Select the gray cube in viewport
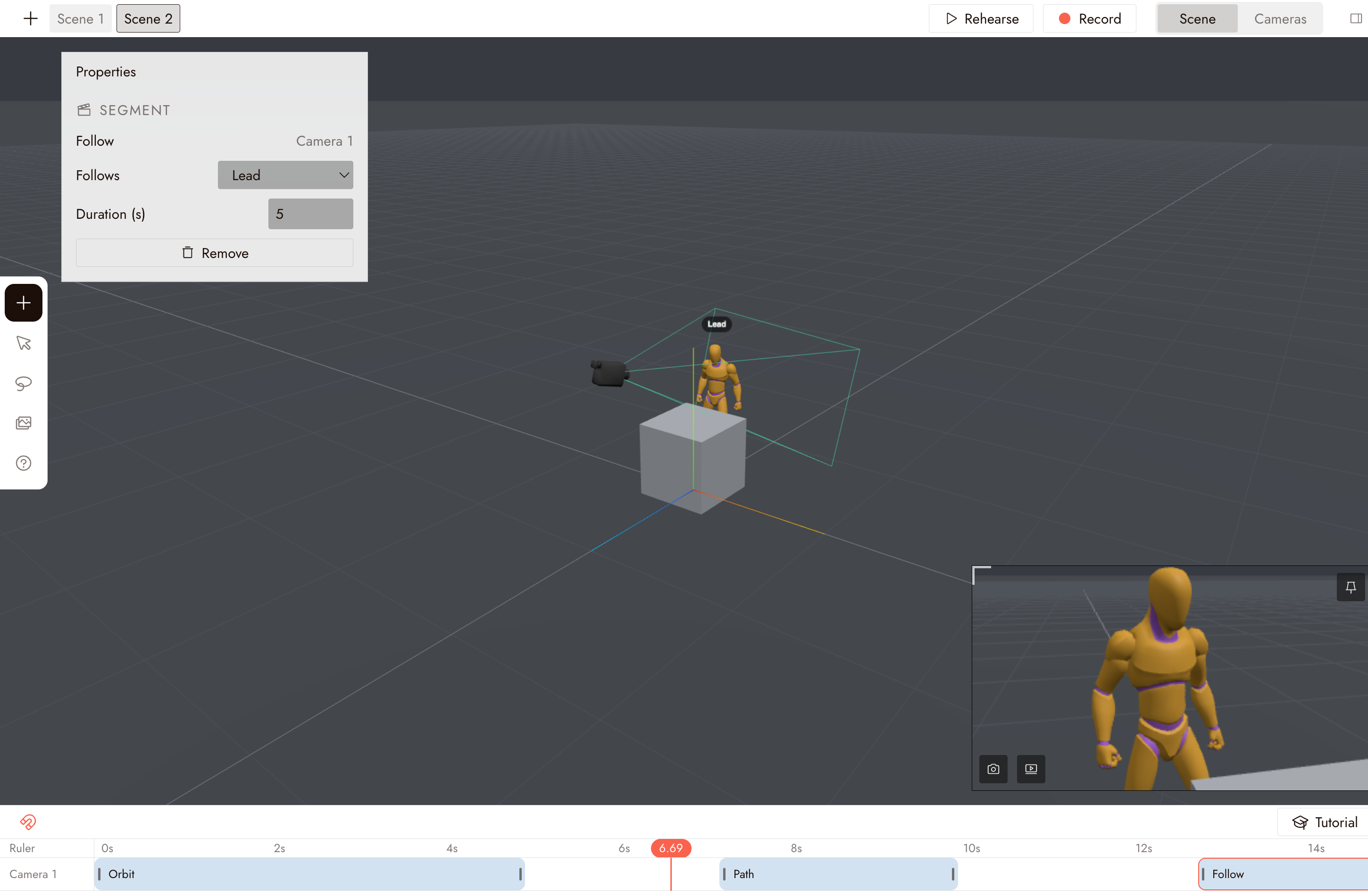The height and width of the screenshot is (896, 1368). point(692,458)
